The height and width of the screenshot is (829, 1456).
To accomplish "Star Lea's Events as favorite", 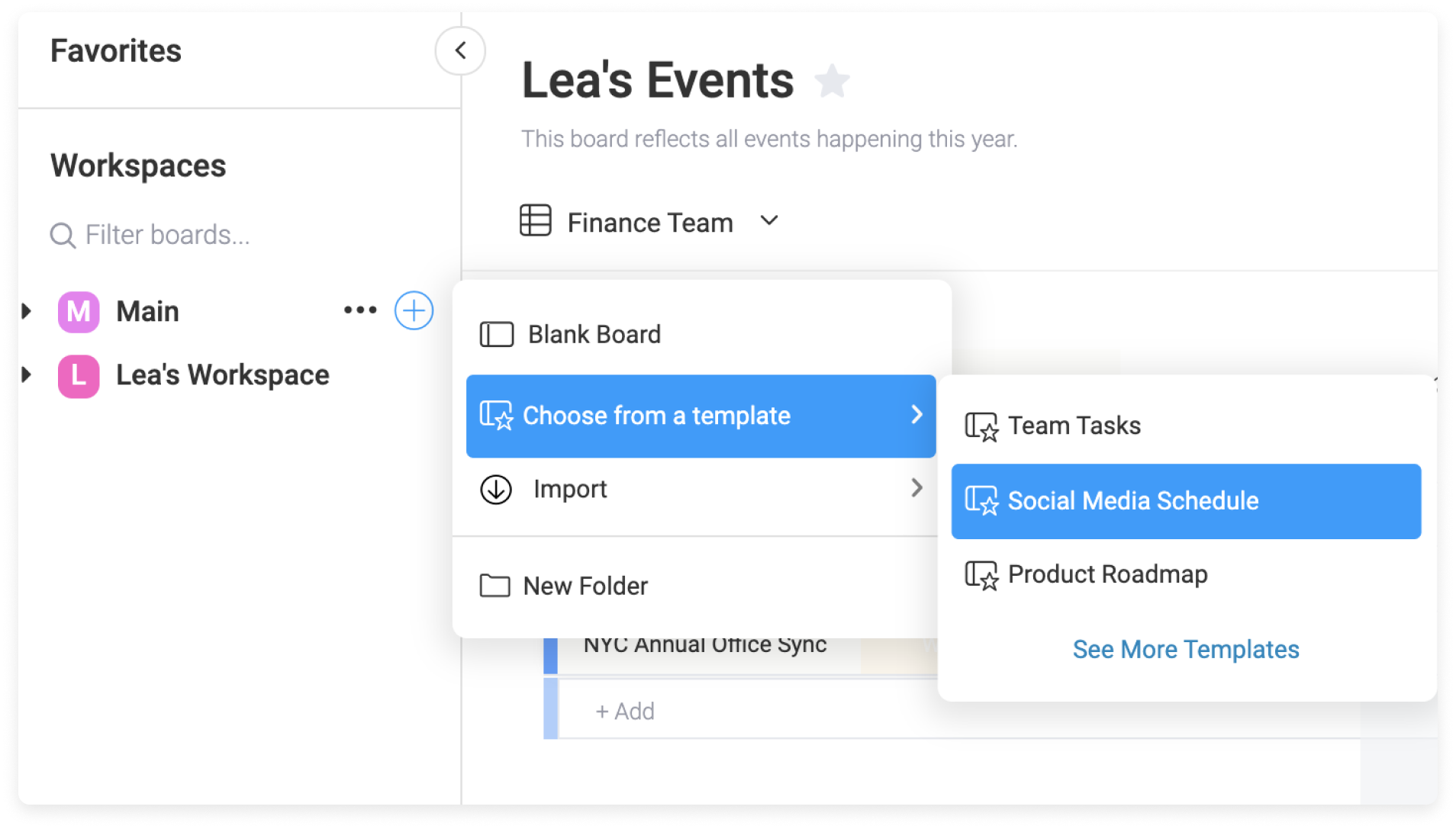I will [832, 82].
